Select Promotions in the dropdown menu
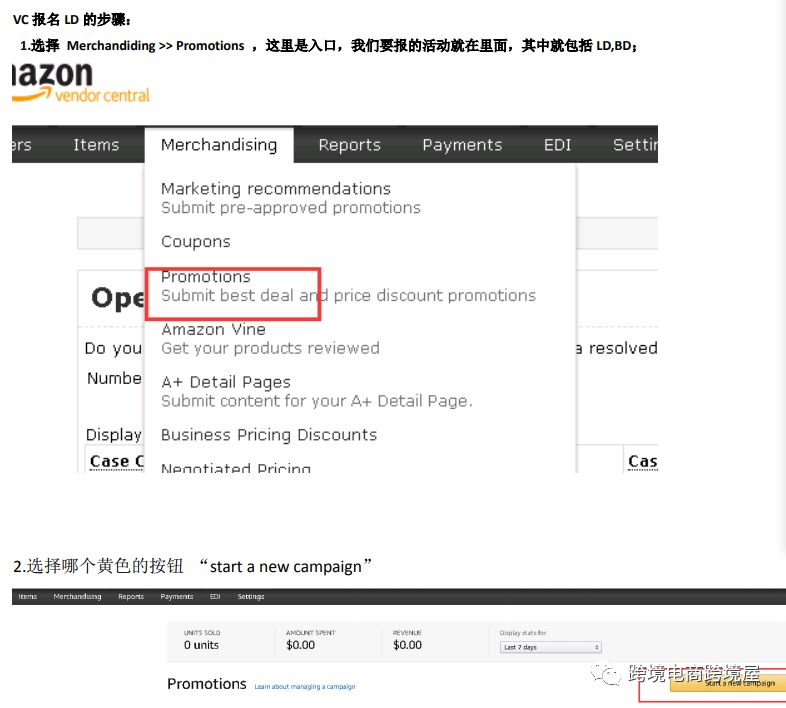Viewport: 786px width, 708px height. pos(206,277)
